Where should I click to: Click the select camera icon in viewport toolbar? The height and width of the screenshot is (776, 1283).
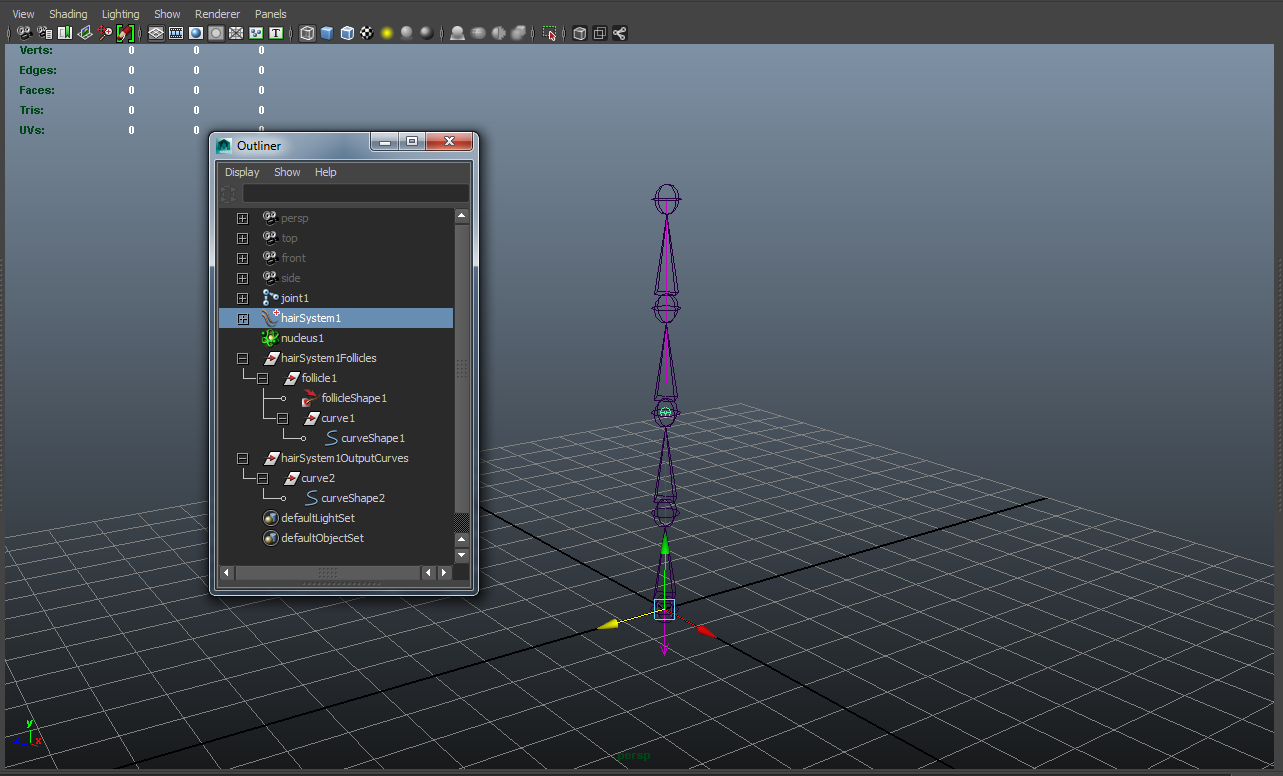pyautogui.click(x=22, y=33)
